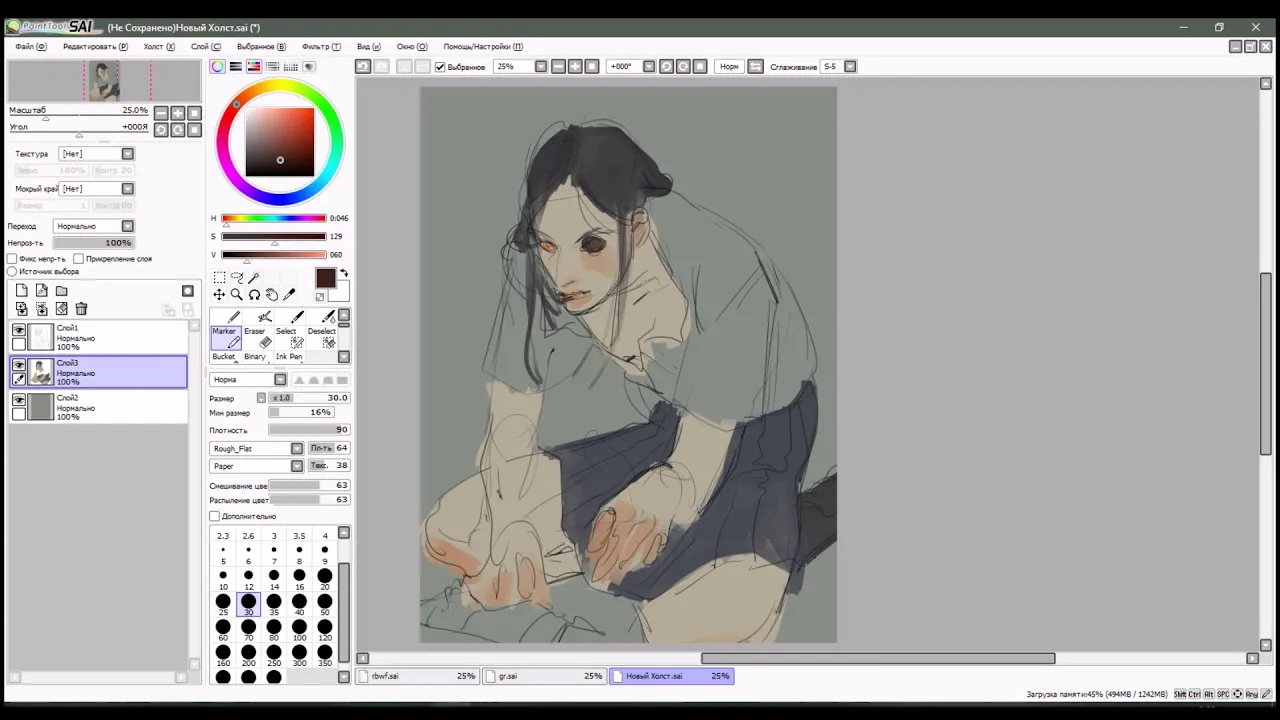Select the magic wand tool
This screenshot has height=720, width=1280.
click(x=254, y=277)
